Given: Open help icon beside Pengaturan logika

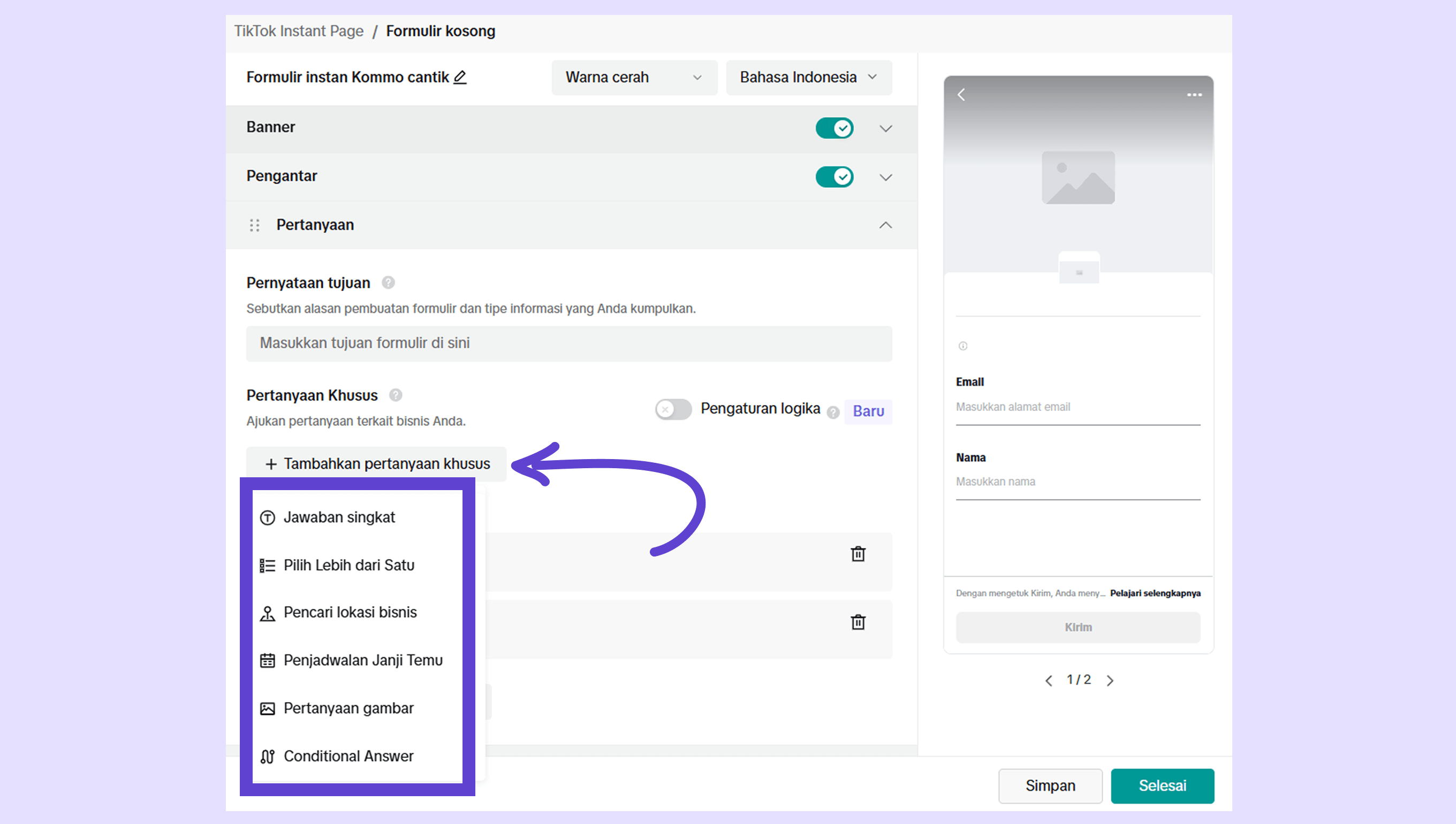Looking at the screenshot, I should [x=833, y=412].
